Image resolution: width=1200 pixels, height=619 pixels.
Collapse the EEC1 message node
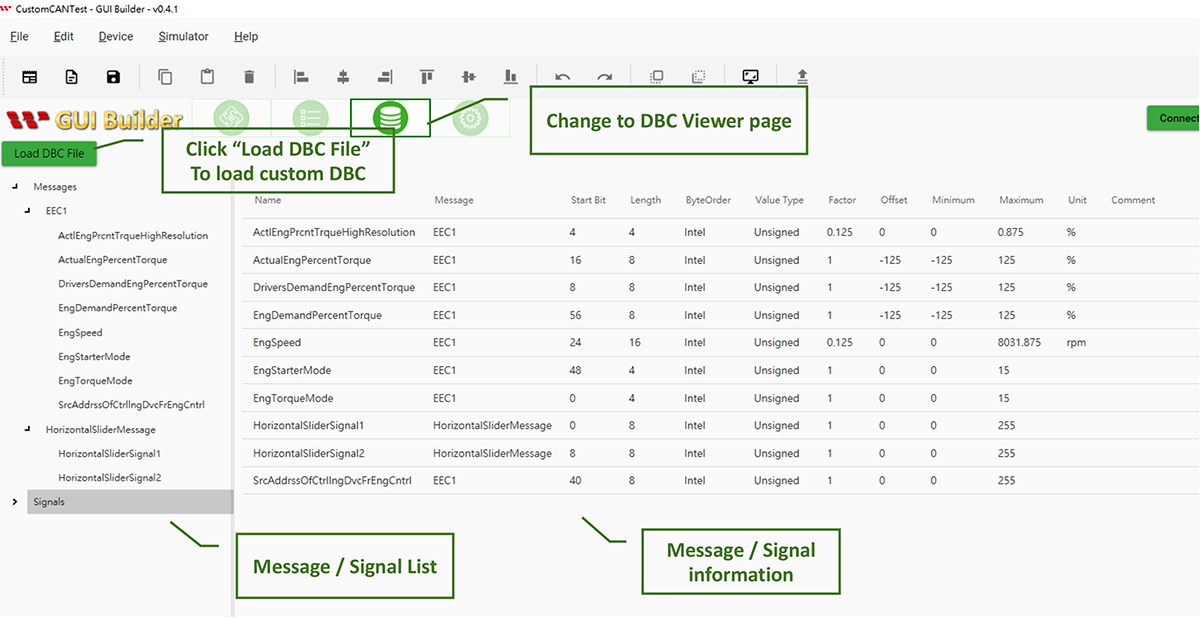[x=27, y=211]
